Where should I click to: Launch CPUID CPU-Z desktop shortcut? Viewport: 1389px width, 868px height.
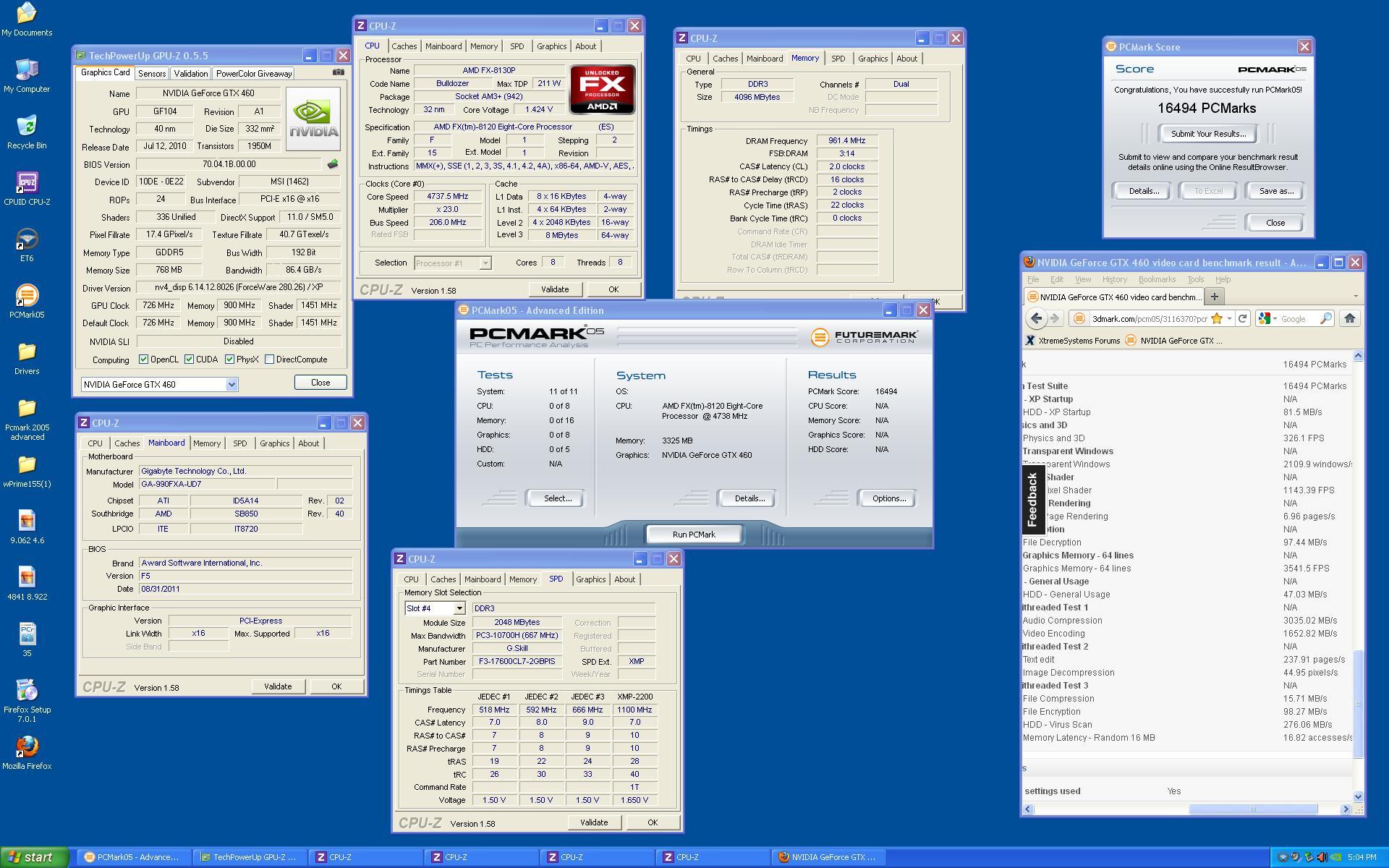tap(27, 189)
